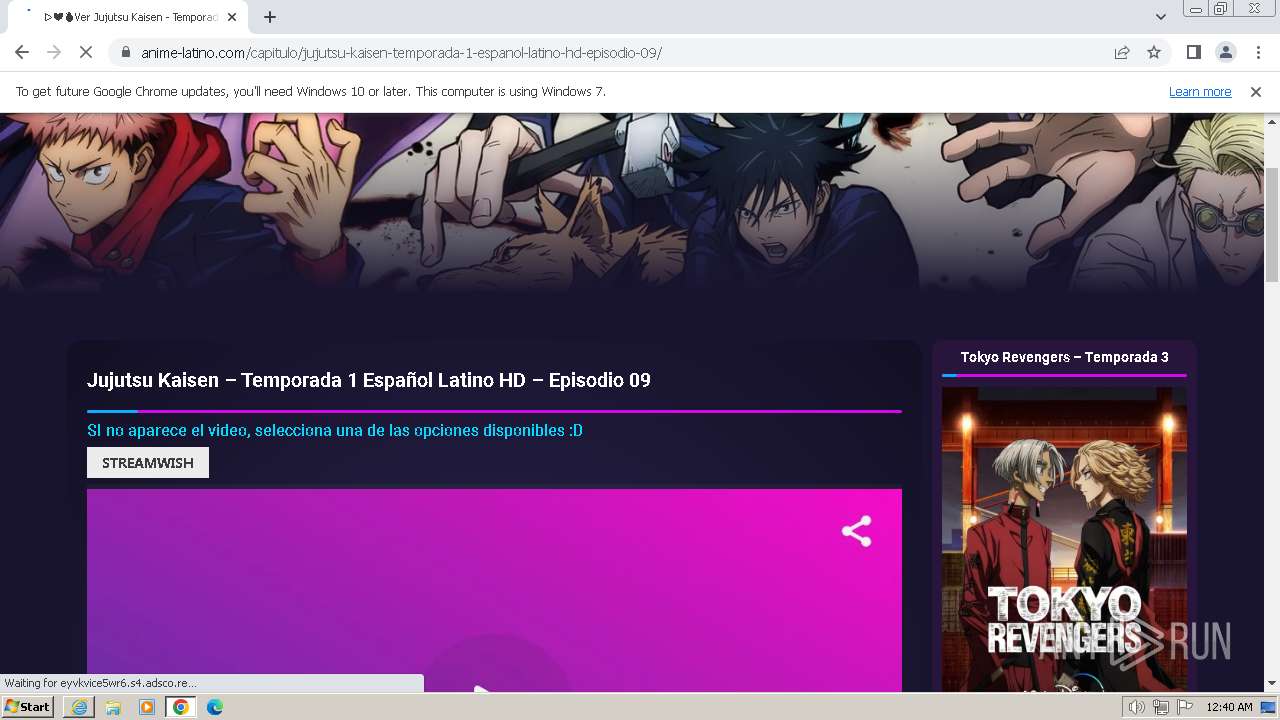Open the Windows Start menu

(28, 707)
